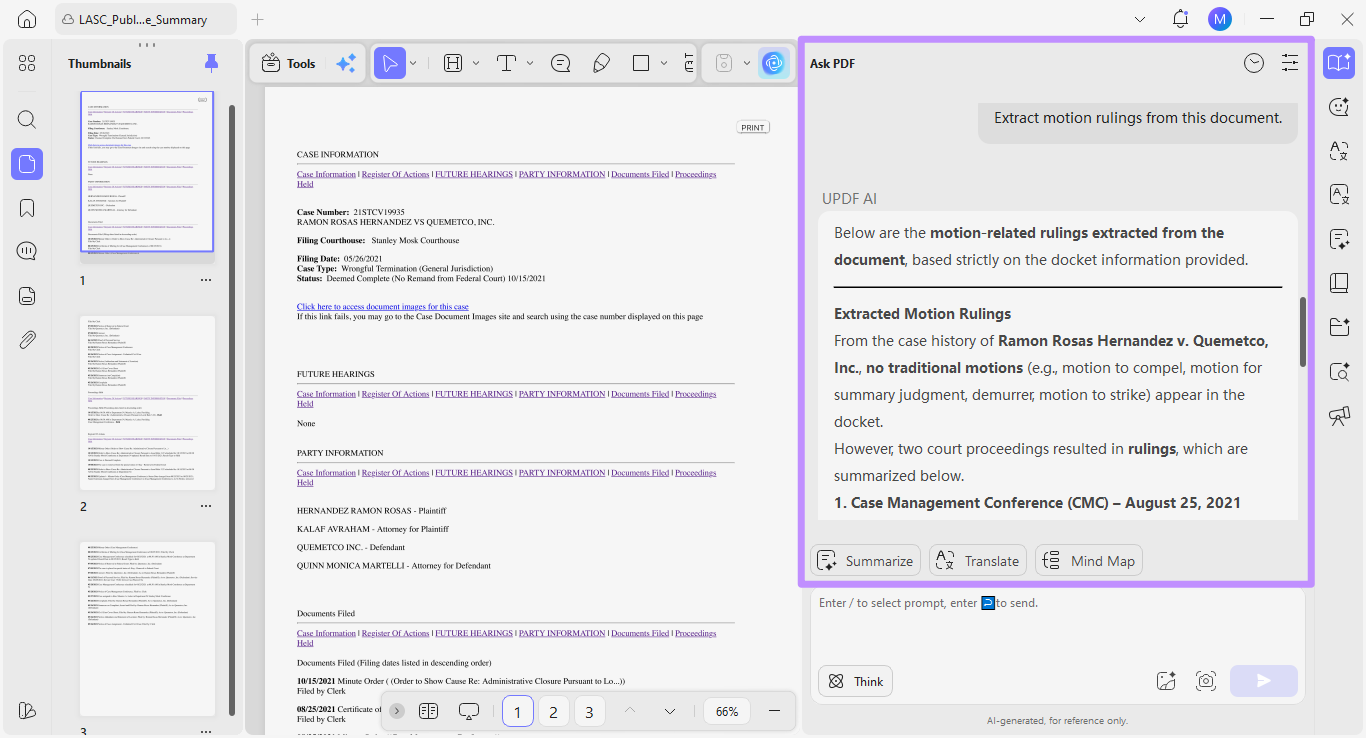Image resolution: width=1366 pixels, height=738 pixels.
Task: Select the text T tool
Action: [506, 63]
